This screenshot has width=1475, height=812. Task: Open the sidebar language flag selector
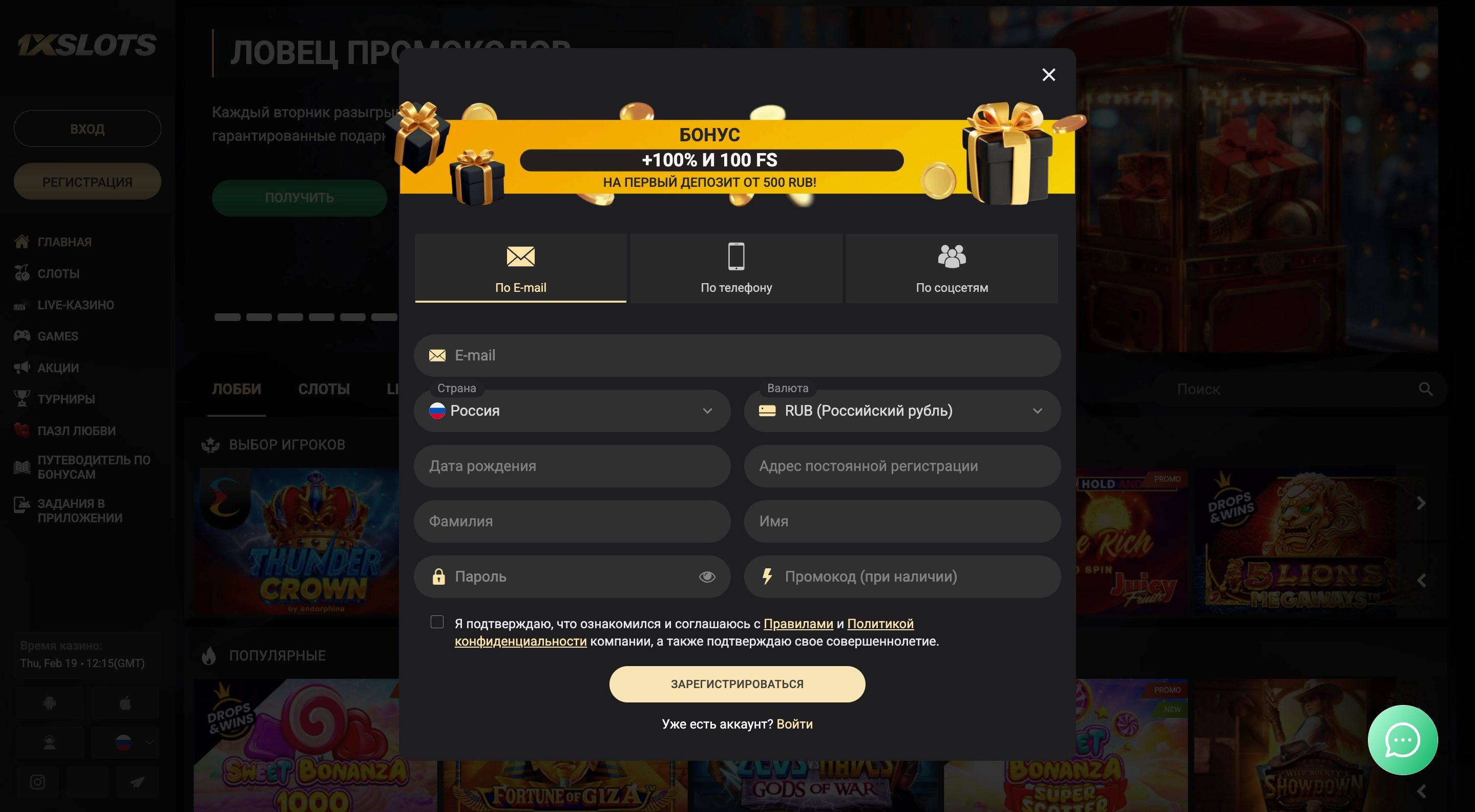125,742
